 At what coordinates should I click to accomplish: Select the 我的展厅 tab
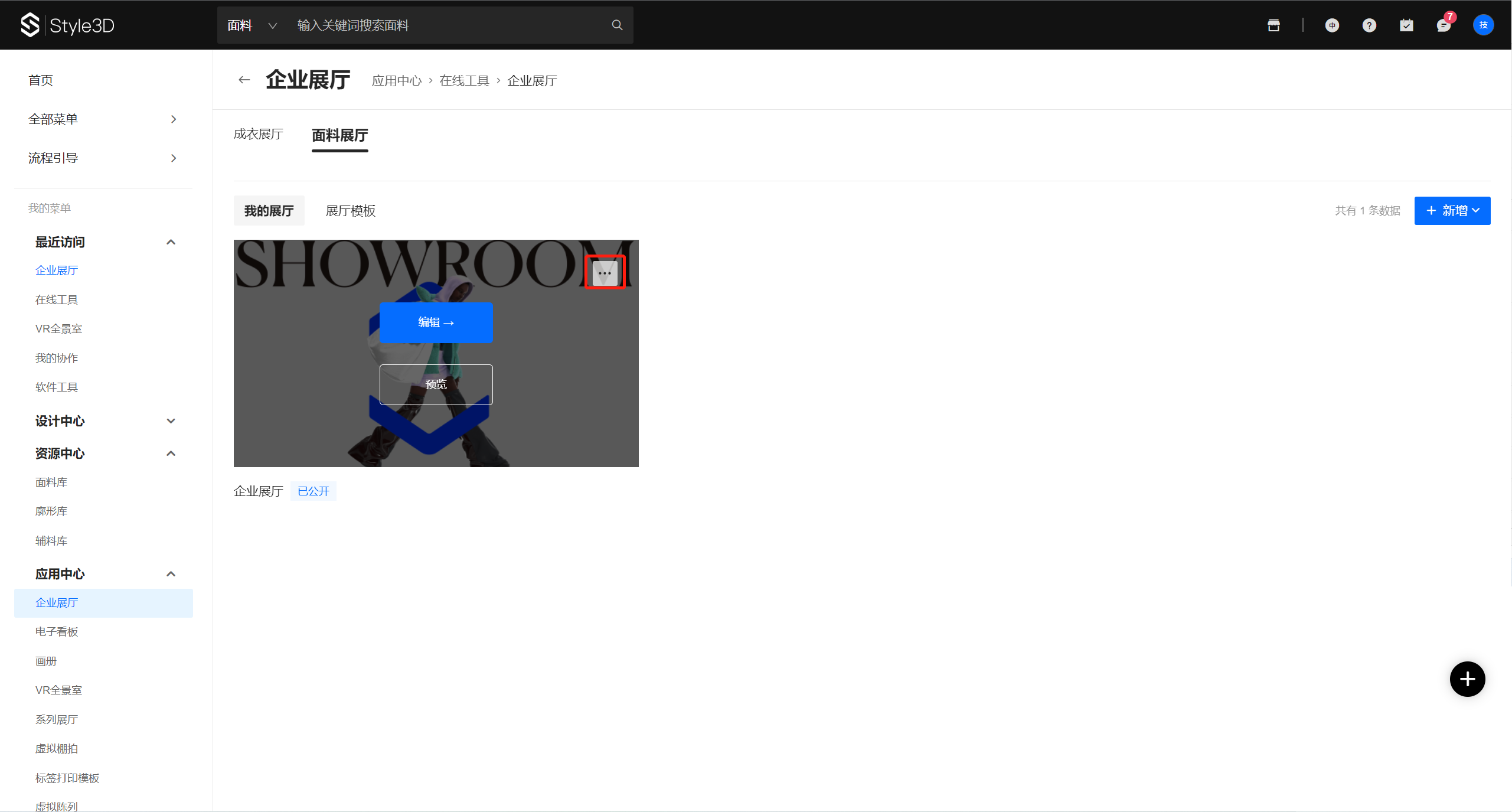[269, 211]
